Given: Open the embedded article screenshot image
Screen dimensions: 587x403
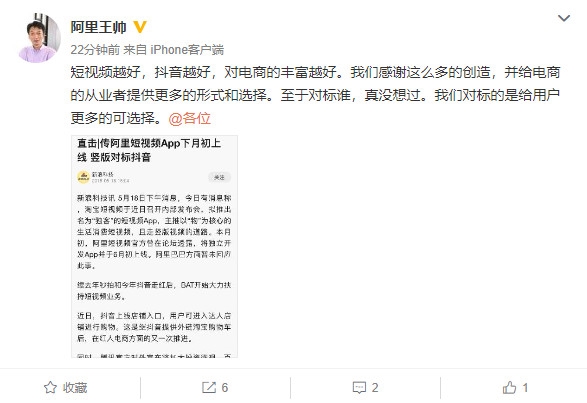Looking at the screenshot, I should [x=154, y=246].
